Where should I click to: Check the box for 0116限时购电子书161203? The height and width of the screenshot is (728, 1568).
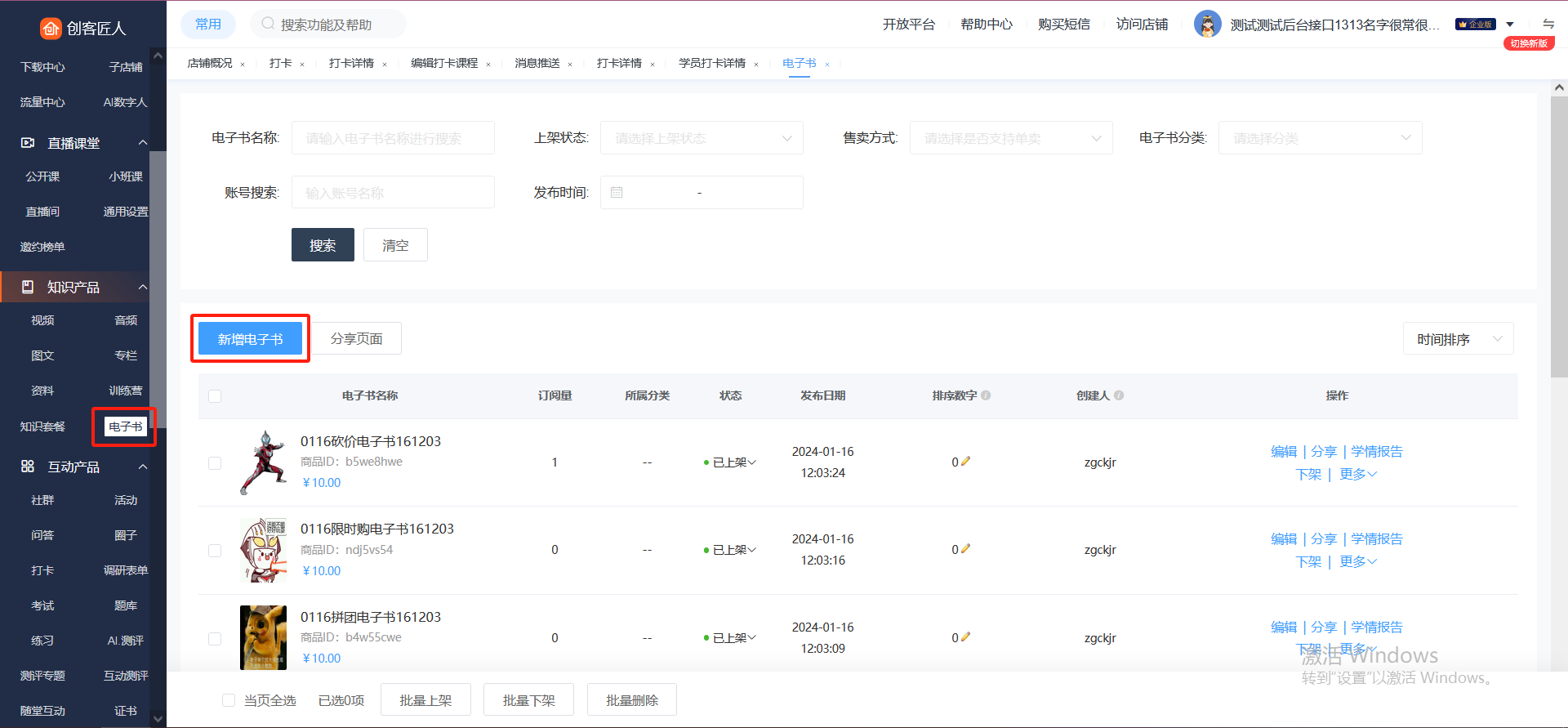coord(215,551)
